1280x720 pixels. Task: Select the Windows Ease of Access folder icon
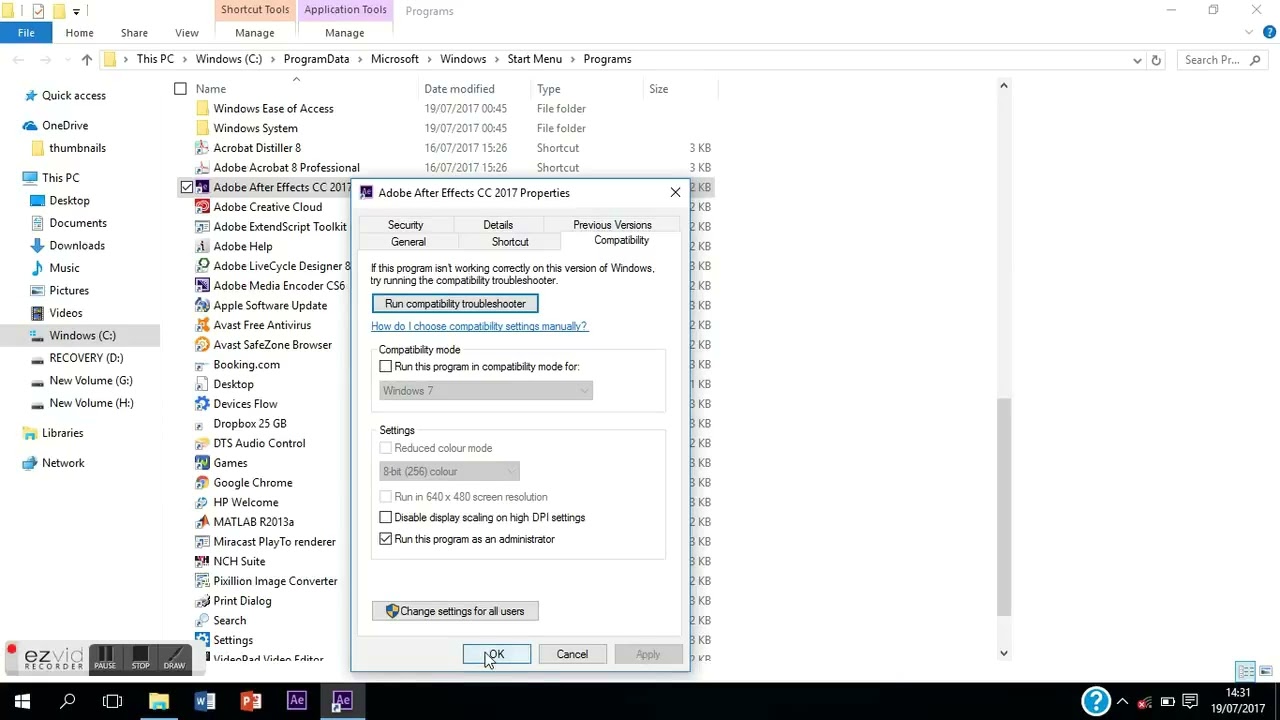[x=202, y=109]
